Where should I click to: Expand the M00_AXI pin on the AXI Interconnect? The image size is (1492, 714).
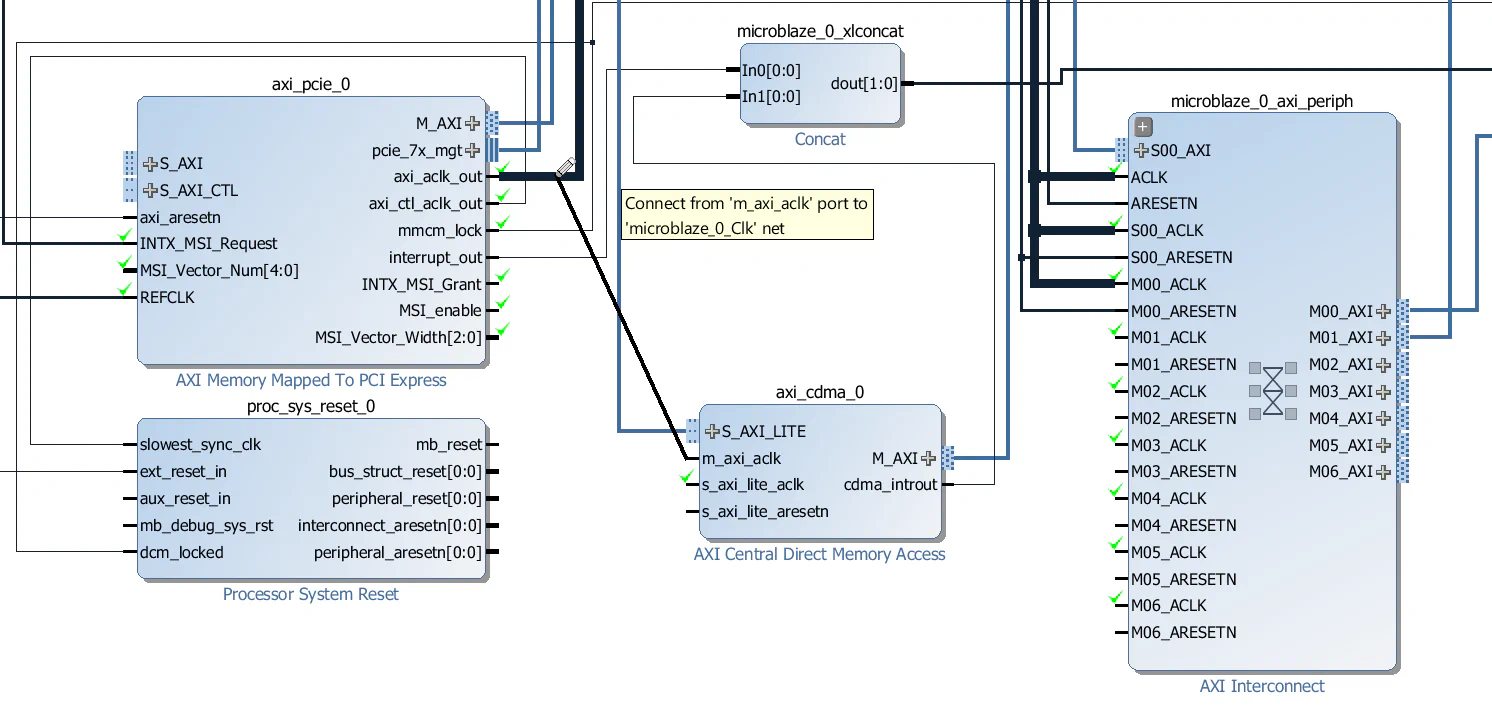tap(1382, 311)
